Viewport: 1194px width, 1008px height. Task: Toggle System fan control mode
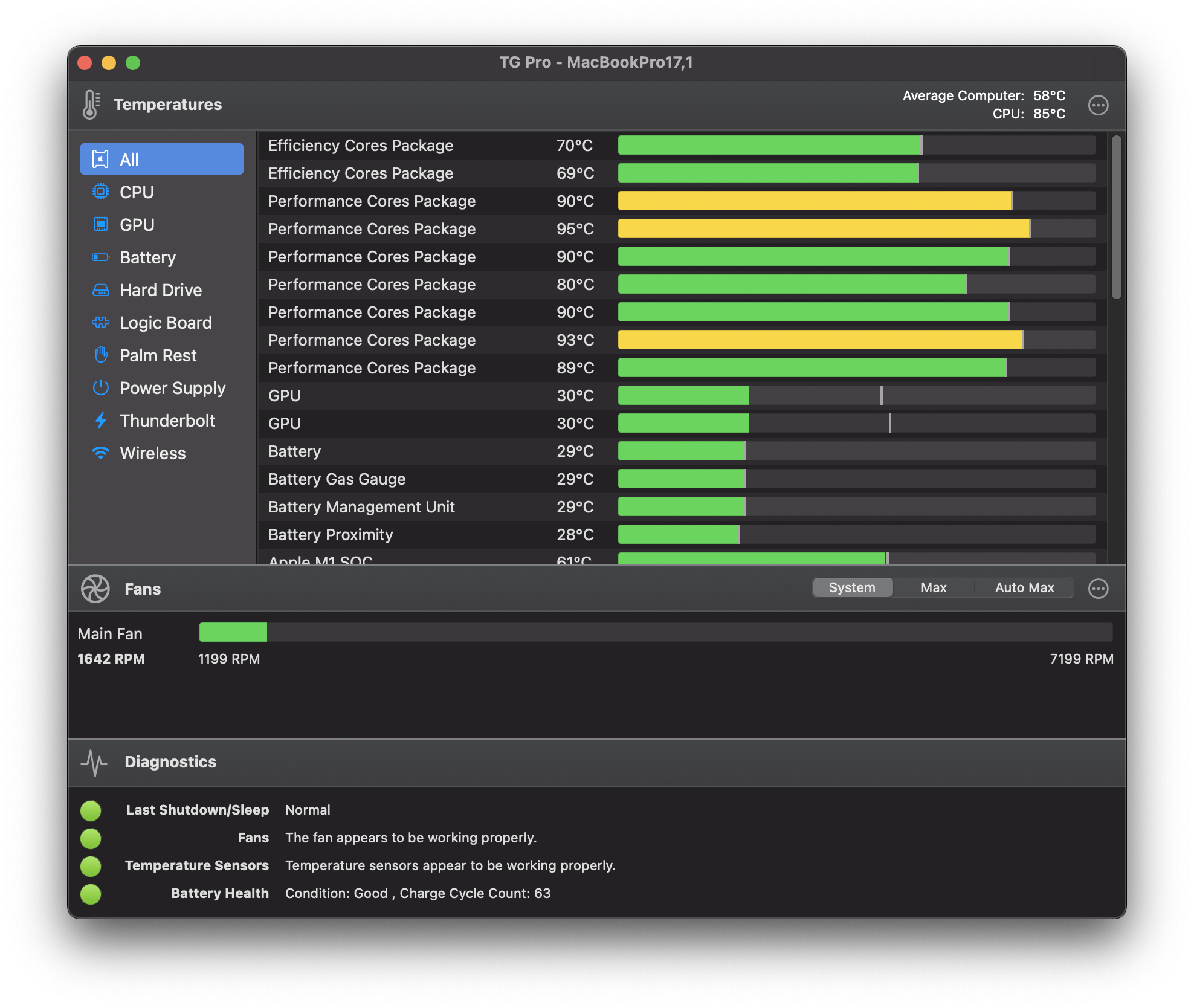pos(852,587)
